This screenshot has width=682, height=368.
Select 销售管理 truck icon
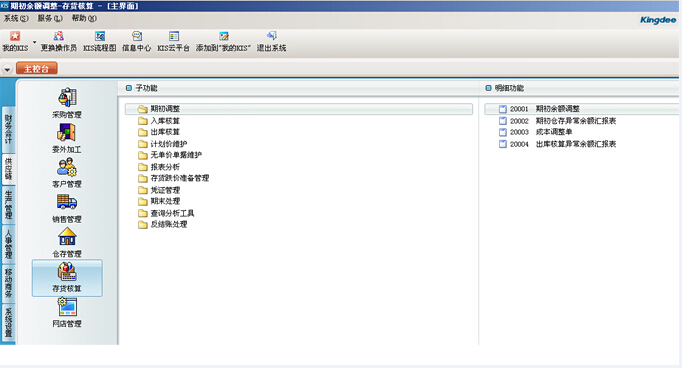click(67, 202)
